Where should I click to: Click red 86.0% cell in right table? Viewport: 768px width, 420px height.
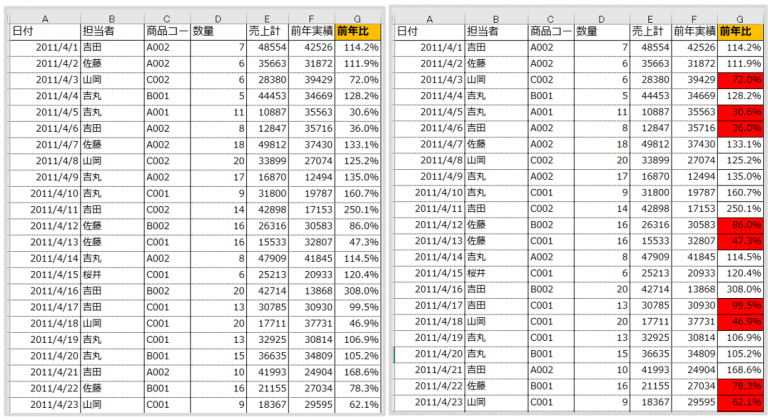coord(740,224)
